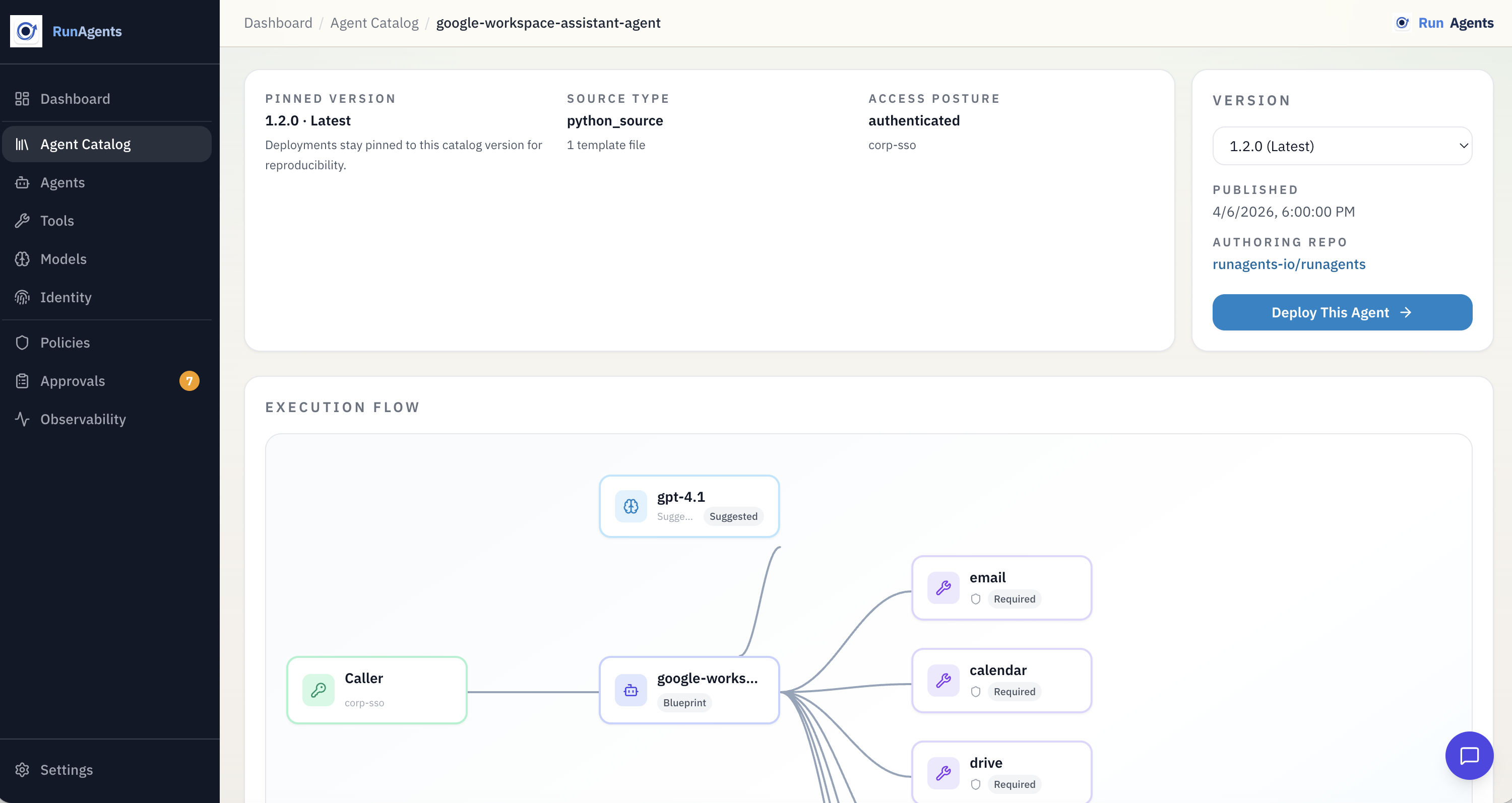Screen dimensions: 1512x803
Task: Select Agent Catalog in the breadcrumb
Action: tap(374, 23)
